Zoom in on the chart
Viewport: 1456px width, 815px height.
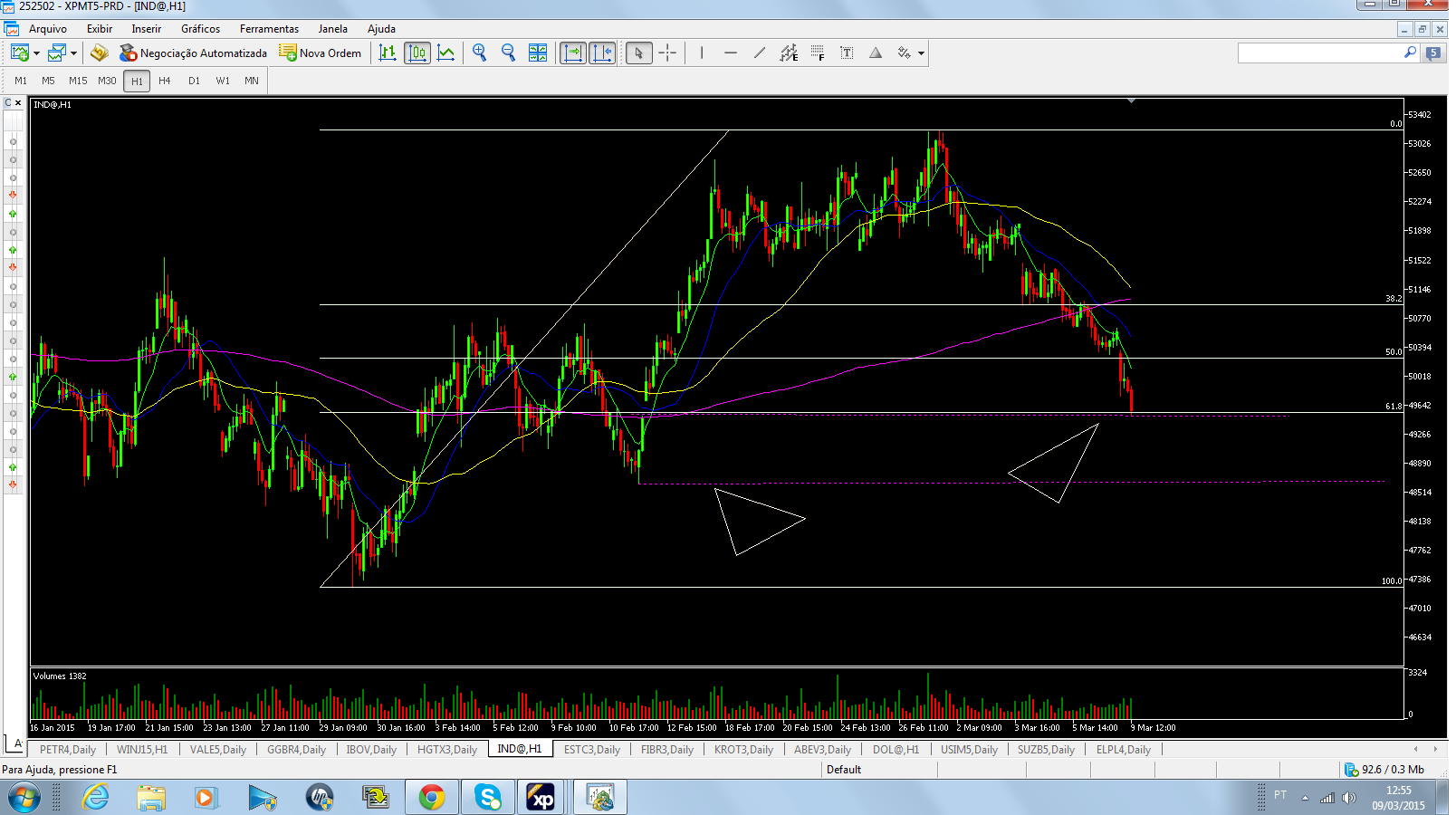click(x=480, y=53)
